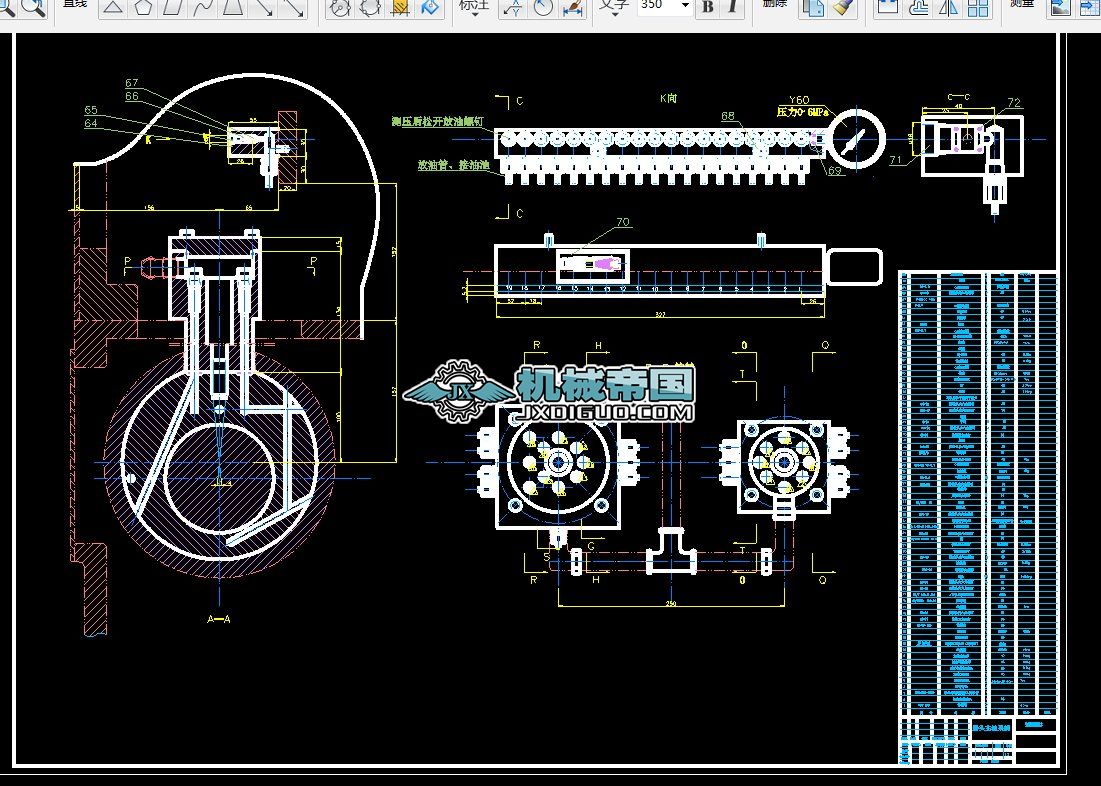
Task: Click the blue-arrowed rectangle modify tool
Action: click(x=888, y=7)
